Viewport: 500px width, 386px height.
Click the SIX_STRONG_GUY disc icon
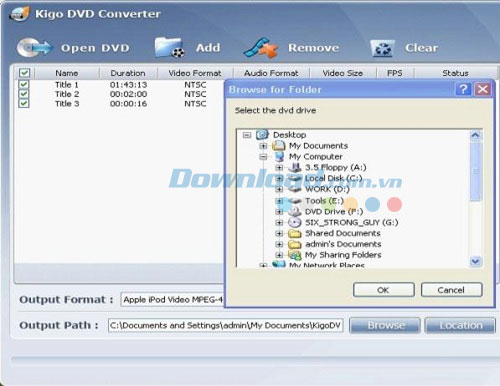(x=295, y=222)
